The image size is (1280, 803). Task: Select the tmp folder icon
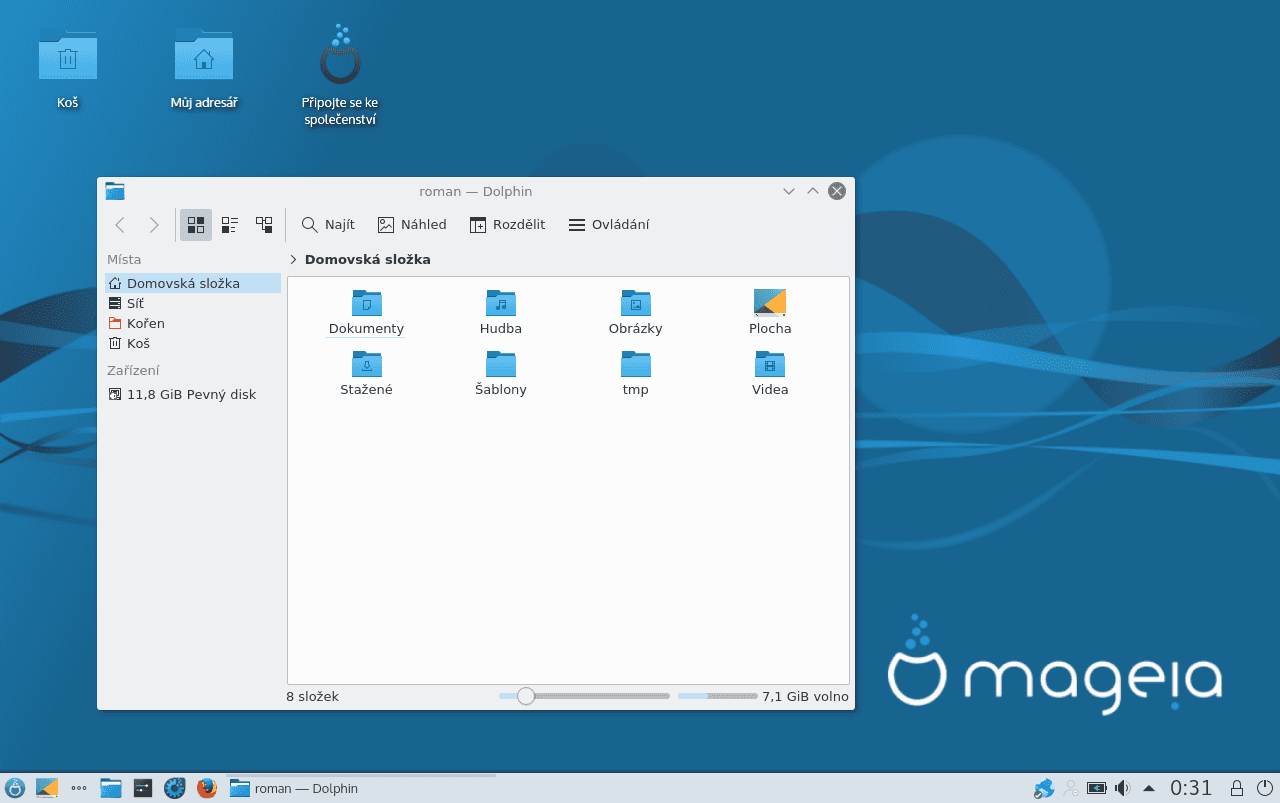(636, 364)
